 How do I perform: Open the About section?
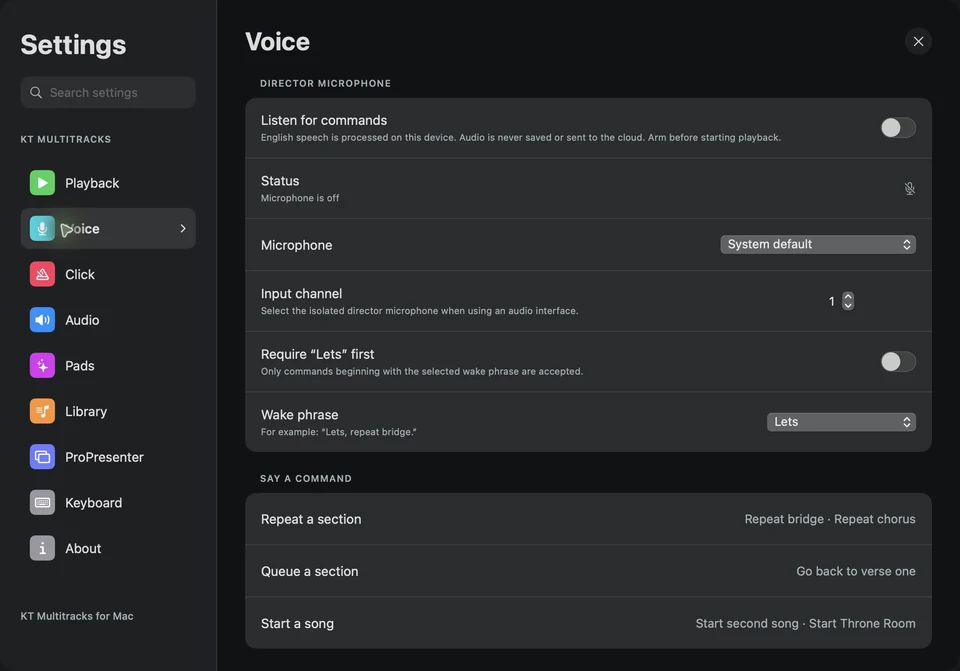coord(108,549)
